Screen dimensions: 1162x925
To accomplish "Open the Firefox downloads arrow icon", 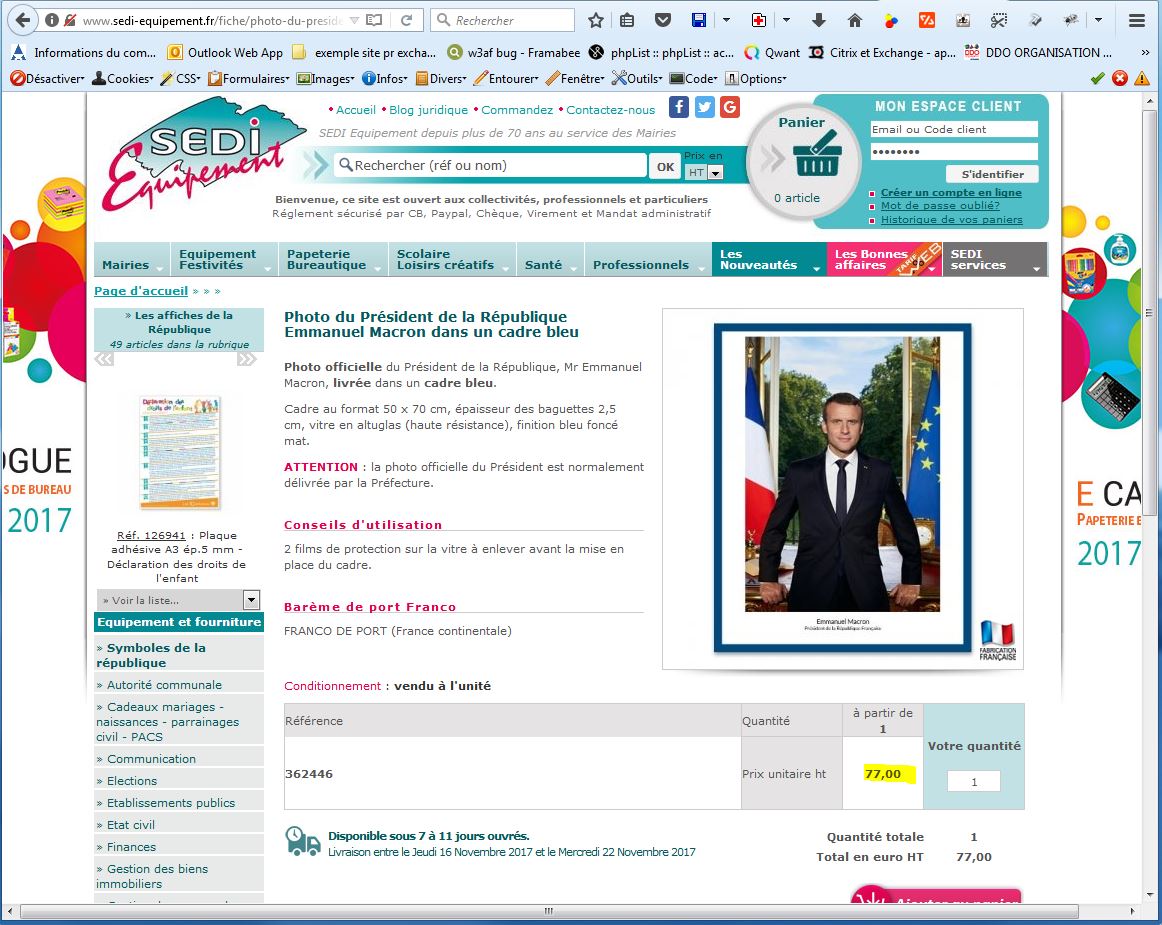I will point(819,20).
